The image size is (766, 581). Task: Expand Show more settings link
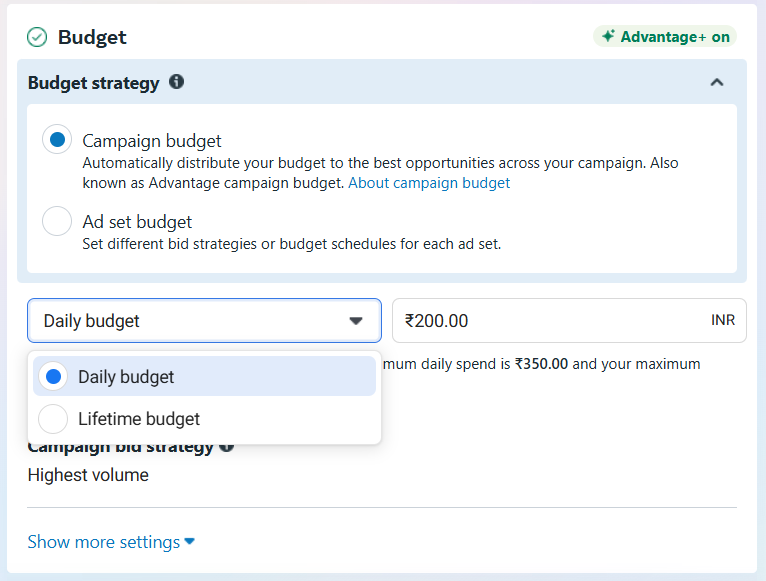click(x=111, y=542)
